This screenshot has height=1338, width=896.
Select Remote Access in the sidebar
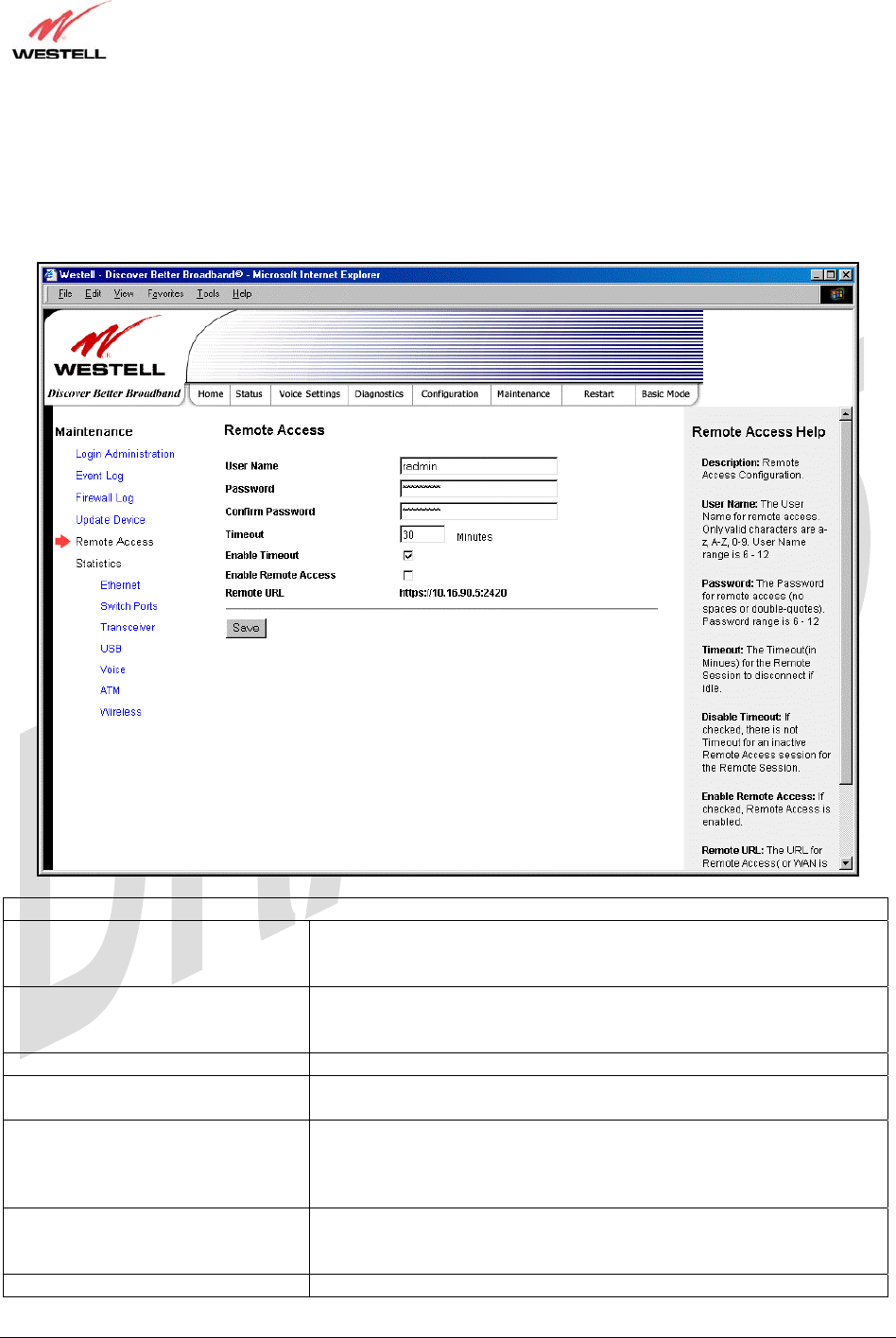[114, 542]
